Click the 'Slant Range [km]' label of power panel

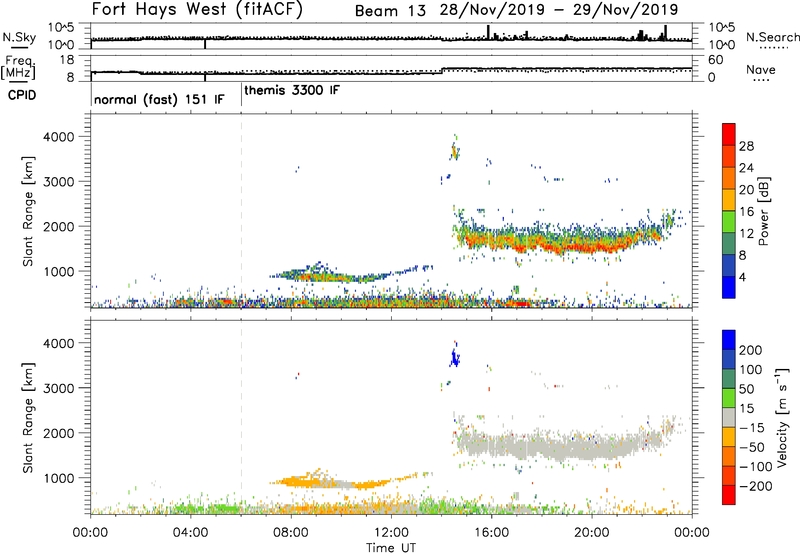28,211
